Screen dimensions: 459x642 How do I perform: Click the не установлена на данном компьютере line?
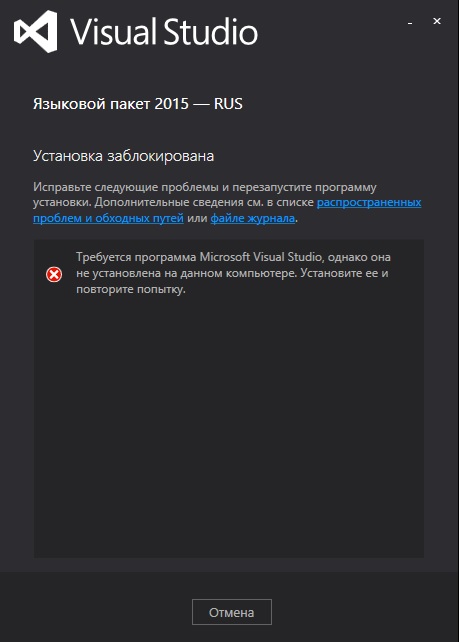(186, 273)
